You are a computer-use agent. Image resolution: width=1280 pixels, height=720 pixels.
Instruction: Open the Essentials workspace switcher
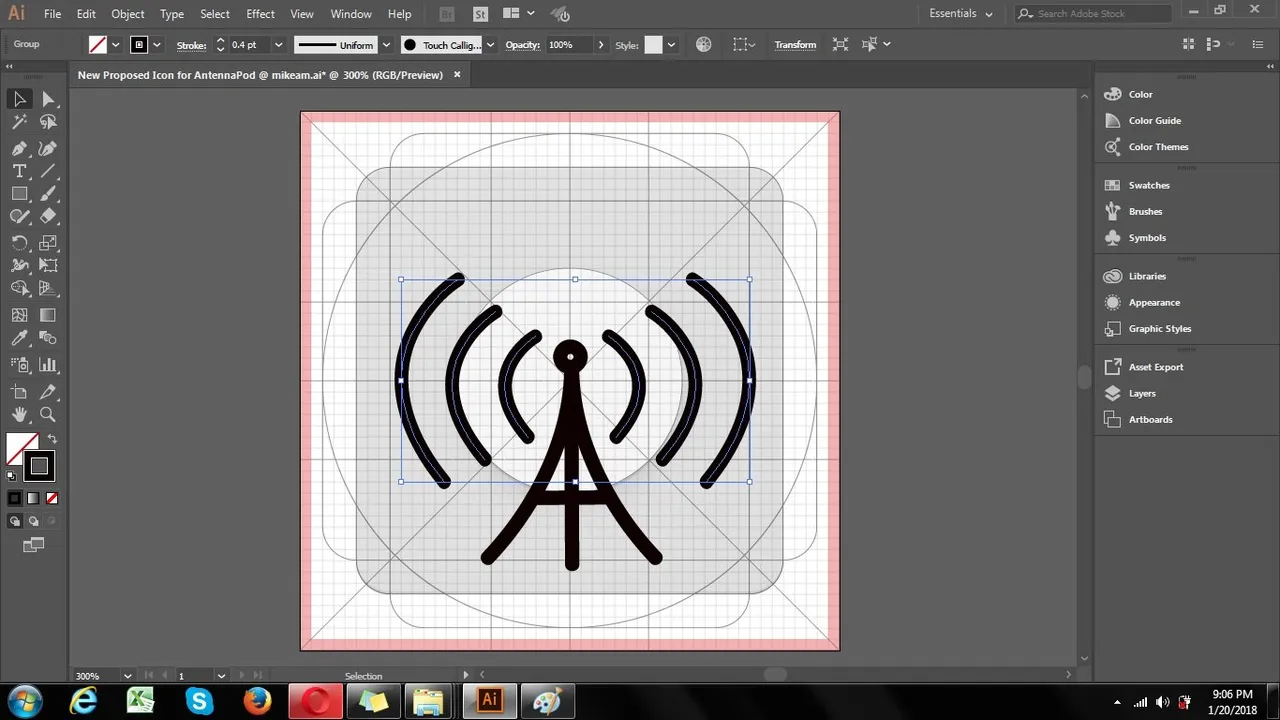(x=961, y=14)
